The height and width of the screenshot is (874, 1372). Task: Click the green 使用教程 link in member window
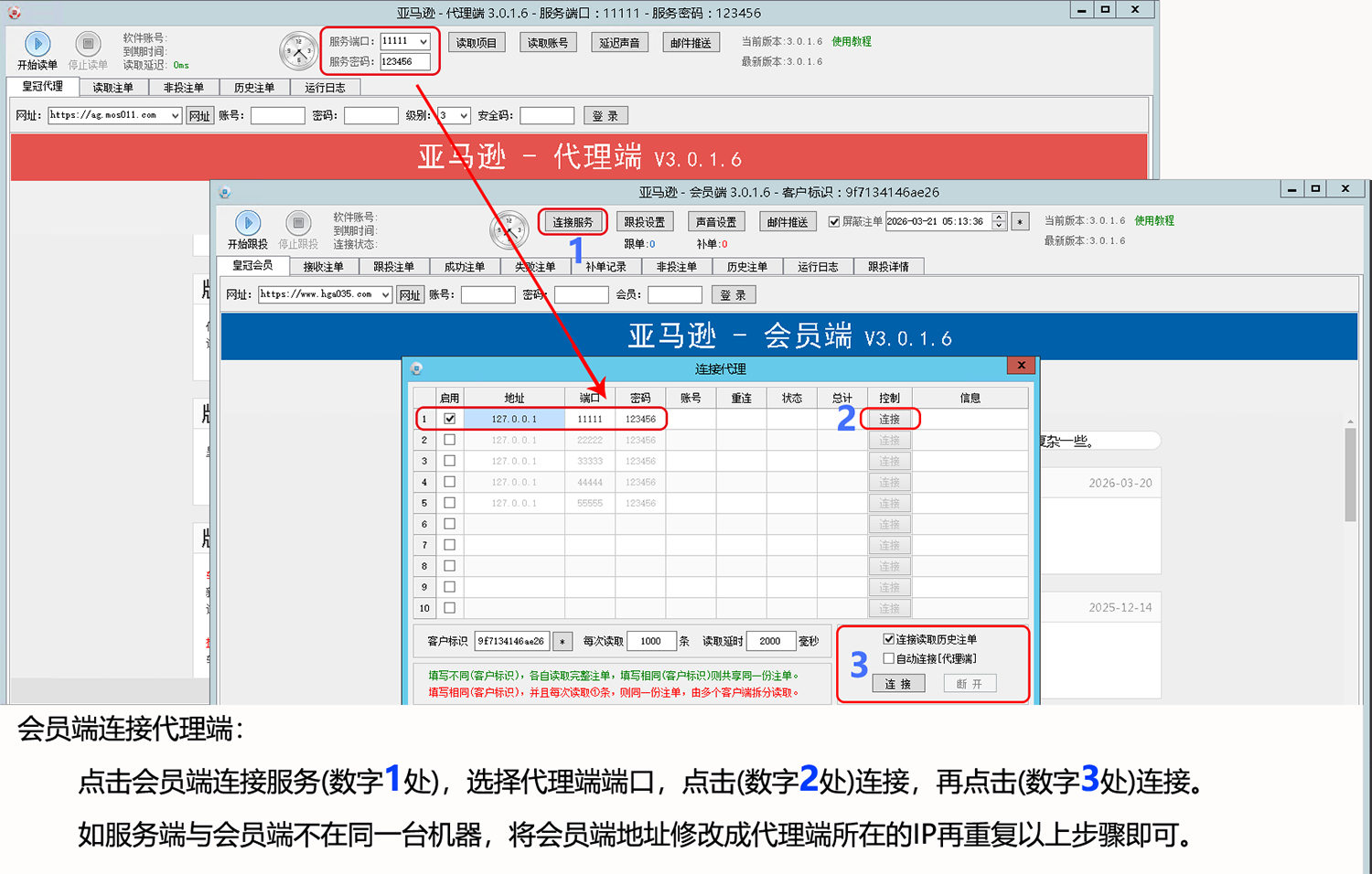1154,220
